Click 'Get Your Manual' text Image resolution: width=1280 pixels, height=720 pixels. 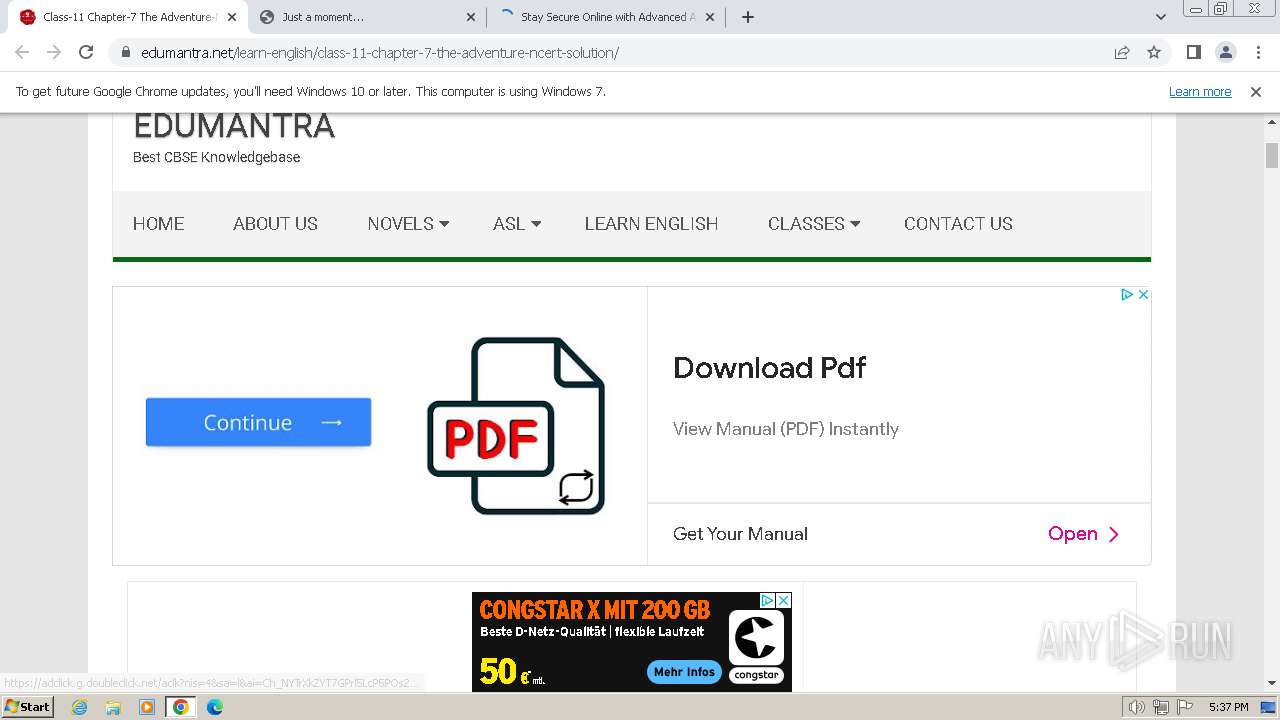click(740, 534)
